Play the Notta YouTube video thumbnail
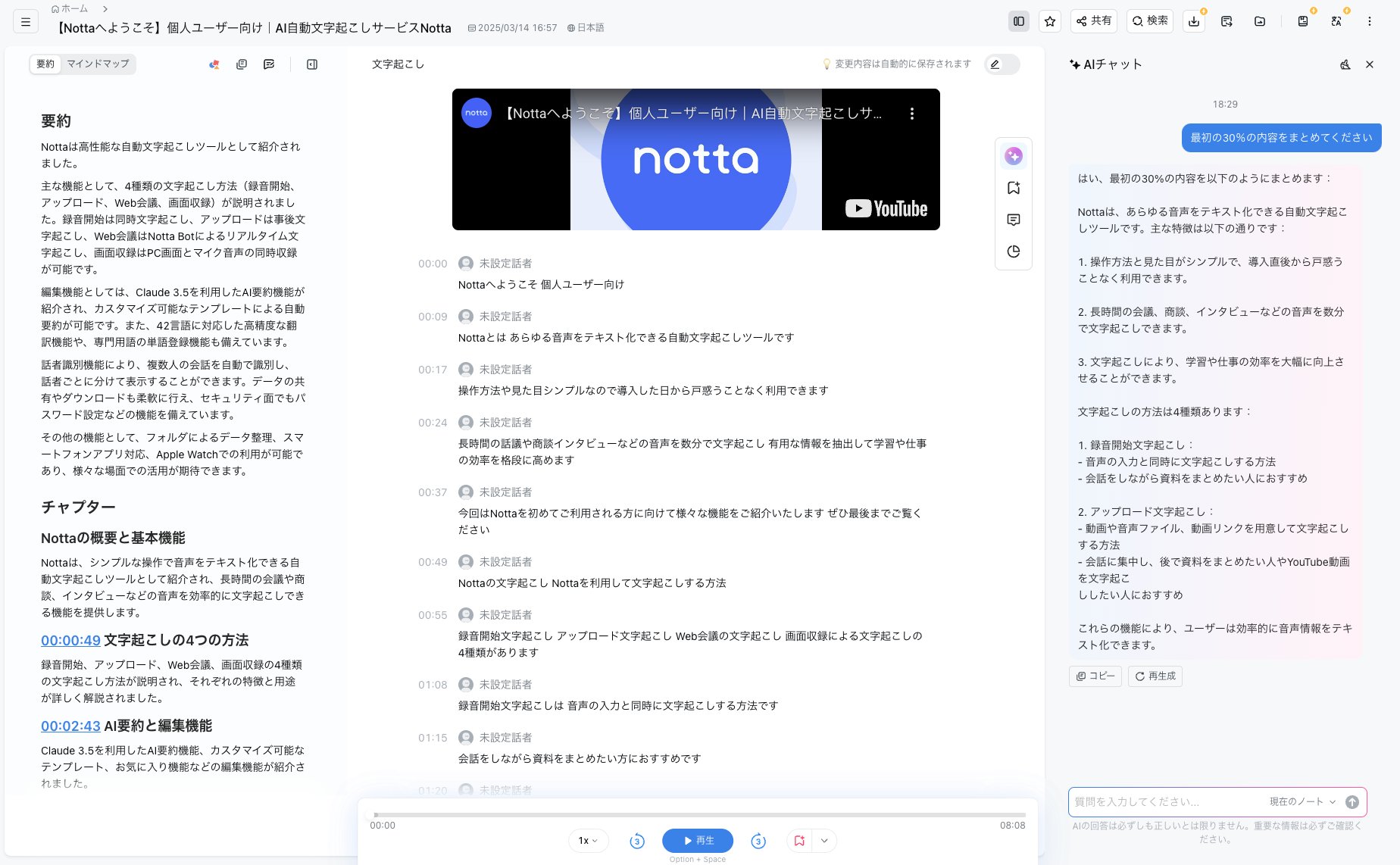1400x865 pixels. [695, 159]
